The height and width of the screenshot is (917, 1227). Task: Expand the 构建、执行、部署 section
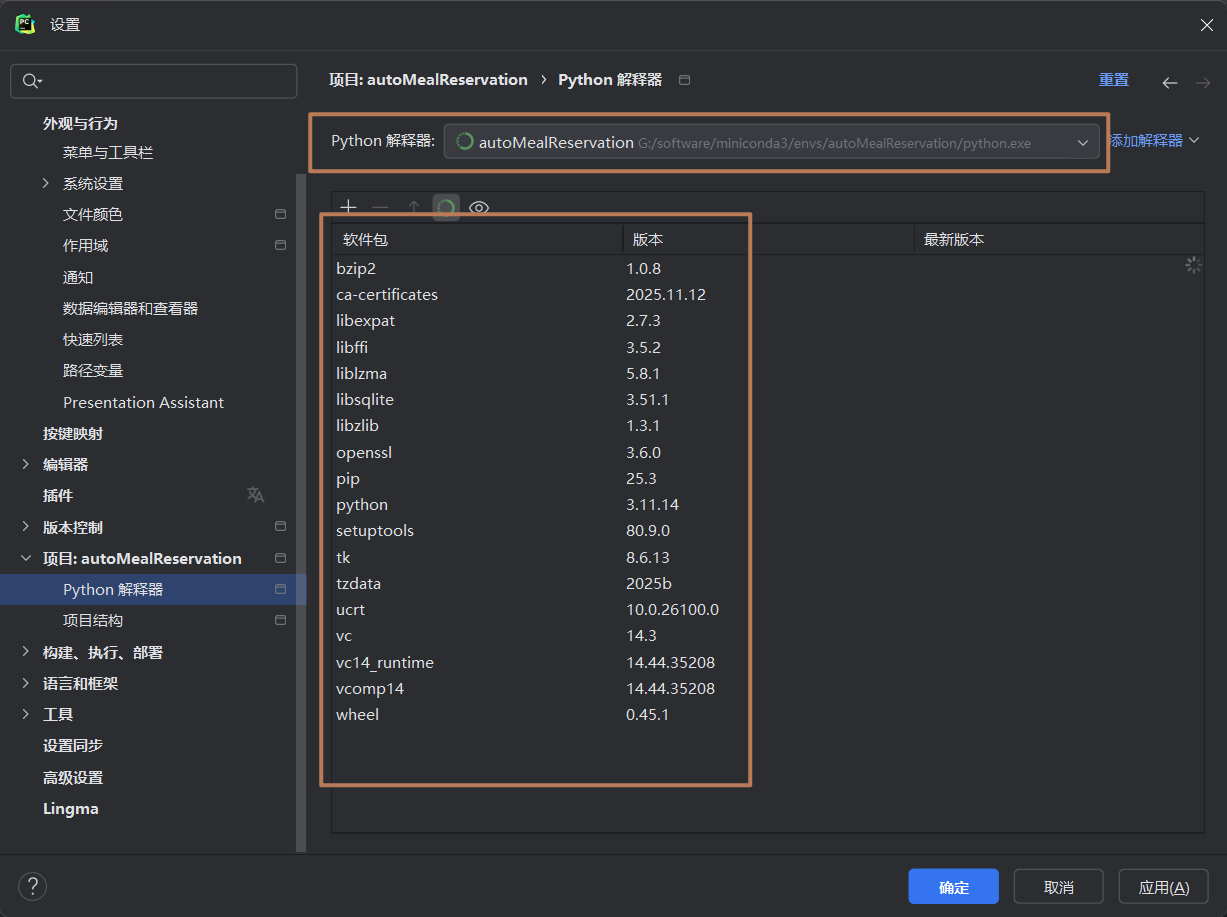tap(26, 652)
